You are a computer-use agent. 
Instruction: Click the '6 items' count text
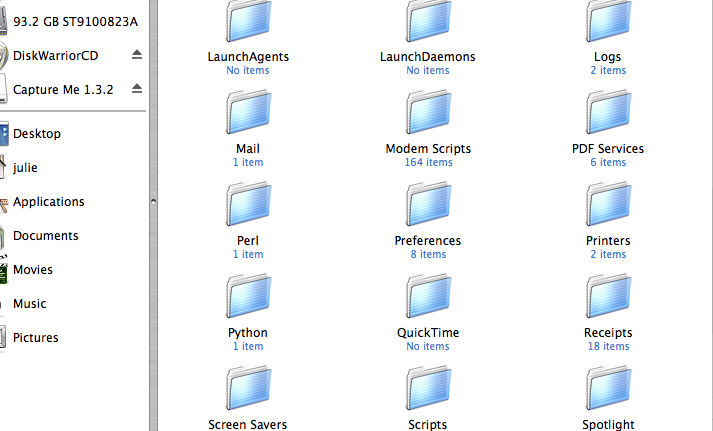pos(608,162)
